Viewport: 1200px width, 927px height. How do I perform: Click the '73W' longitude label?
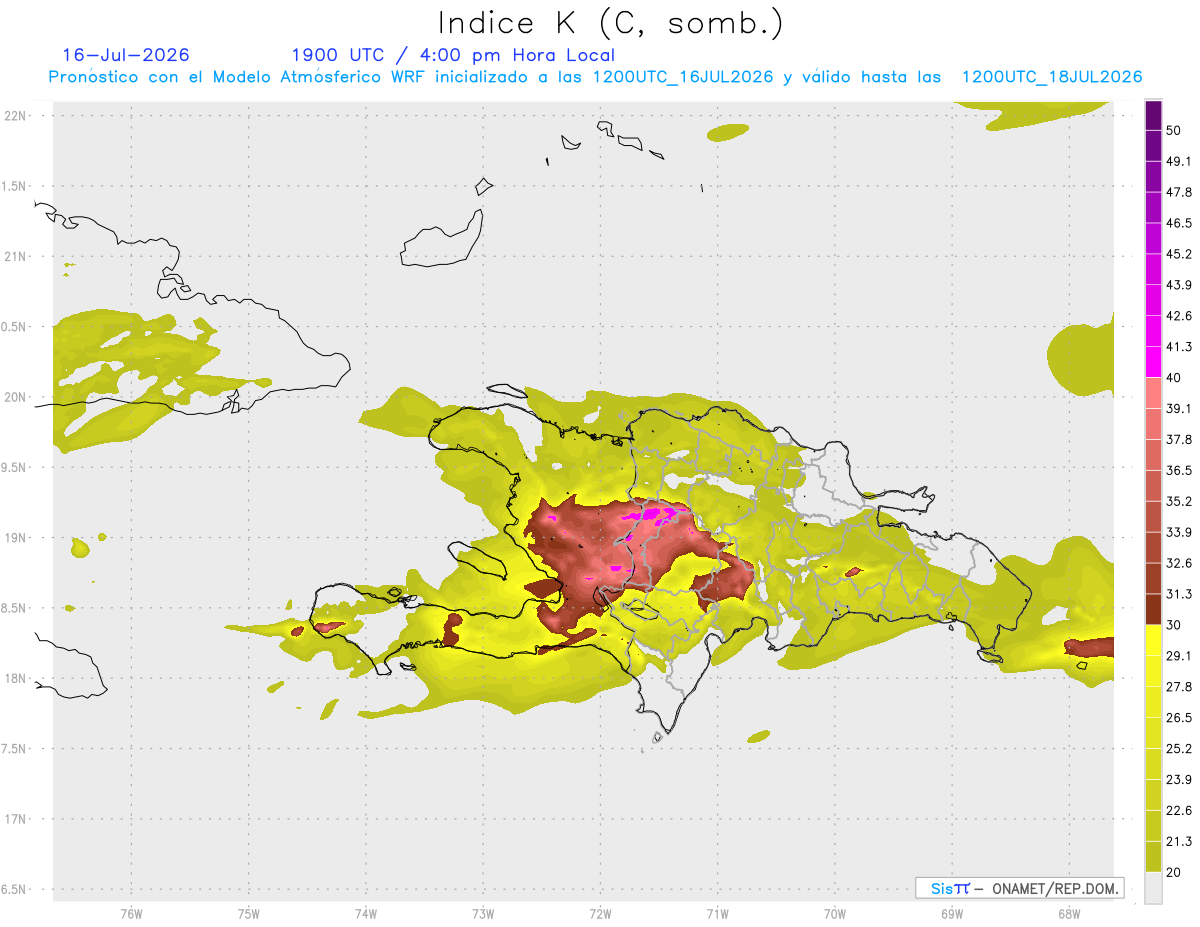(483, 914)
